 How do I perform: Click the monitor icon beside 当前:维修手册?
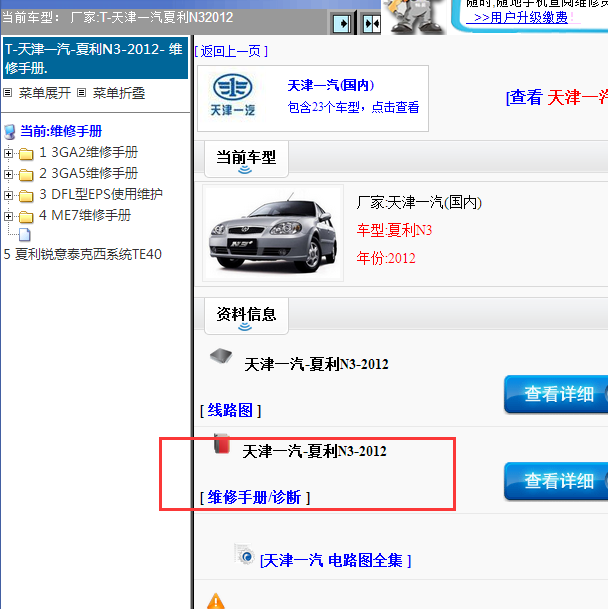10,132
